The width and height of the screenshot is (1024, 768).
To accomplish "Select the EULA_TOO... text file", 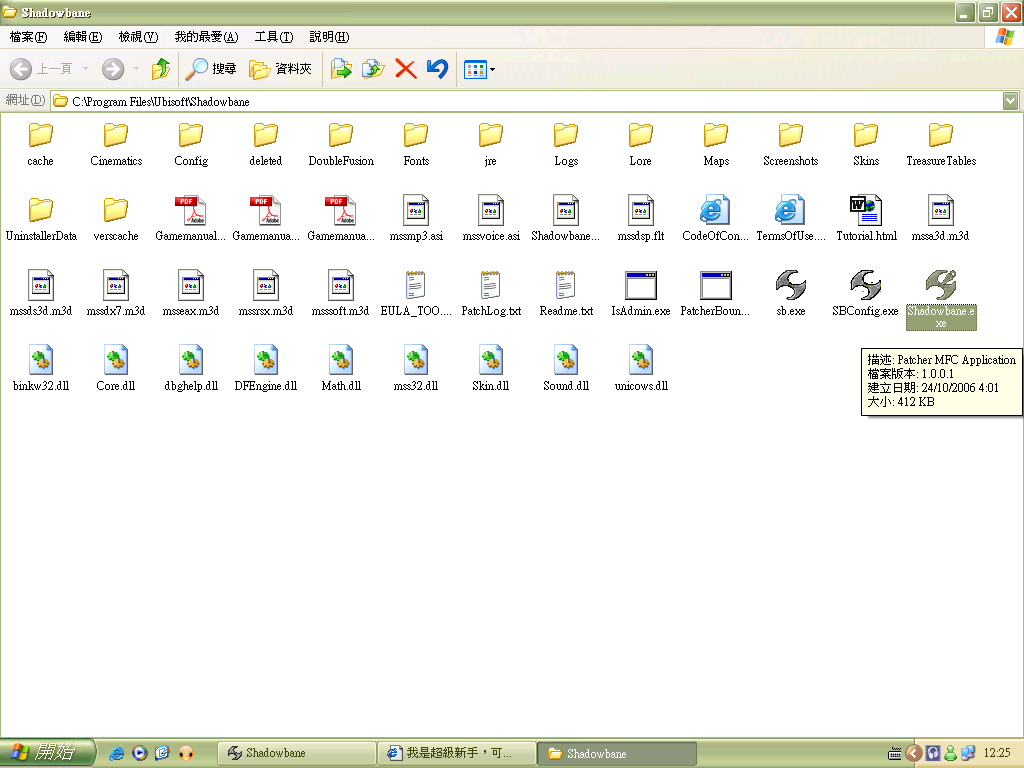I will (416, 295).
